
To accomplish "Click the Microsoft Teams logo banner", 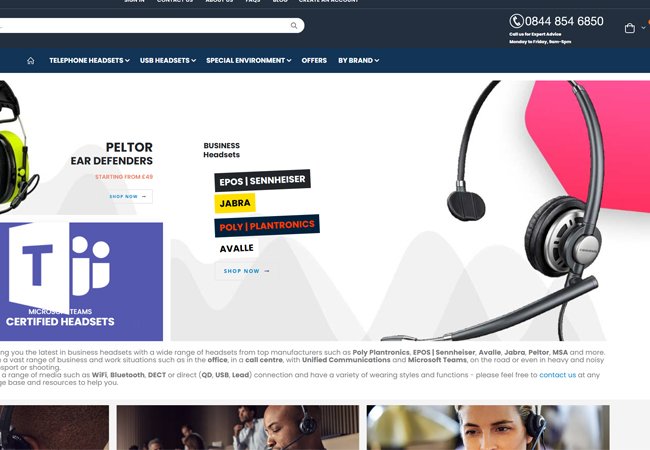I will (x=81, y=282).
